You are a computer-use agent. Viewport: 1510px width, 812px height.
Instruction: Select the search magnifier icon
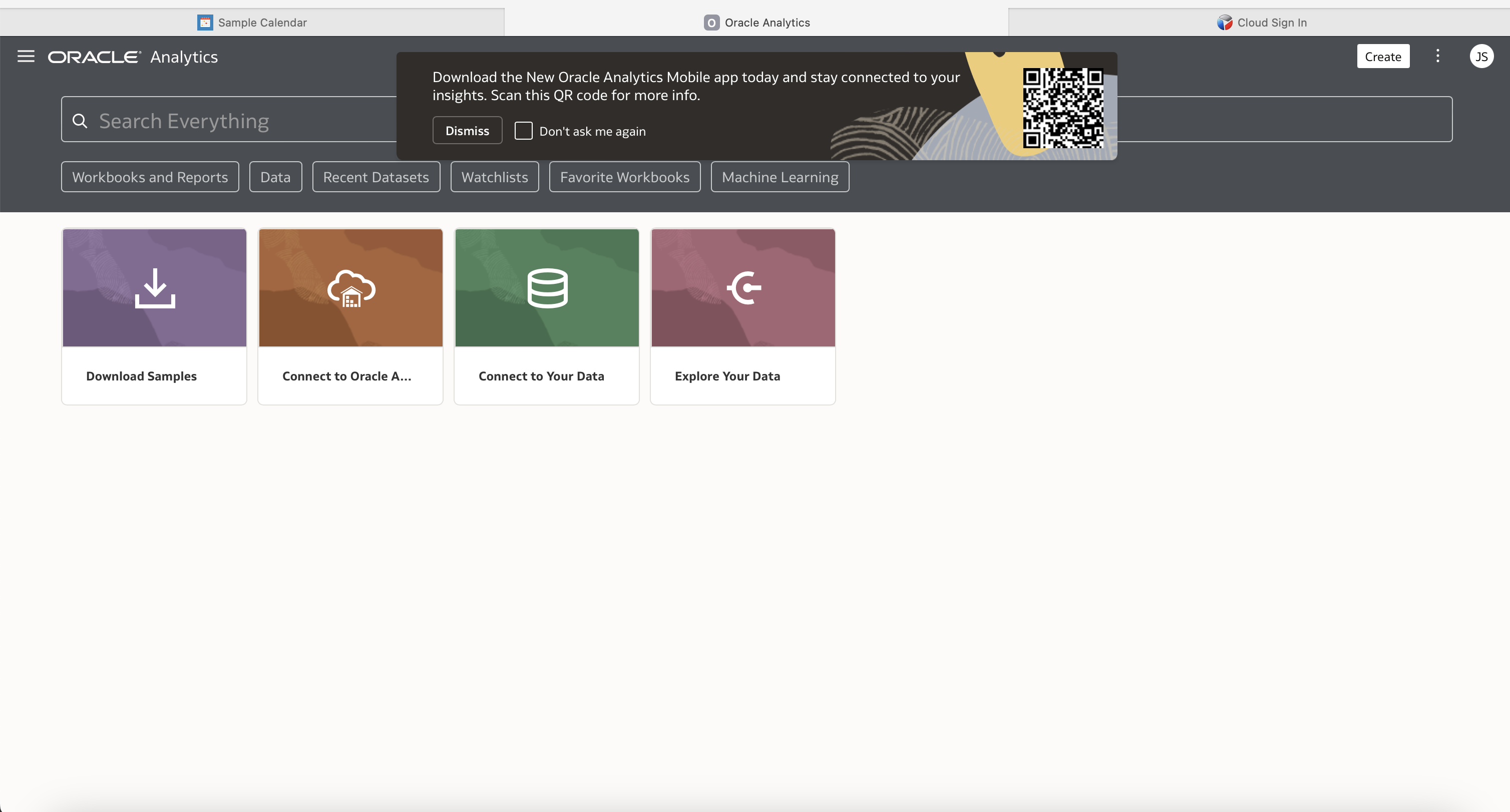(x=80, y=120)
